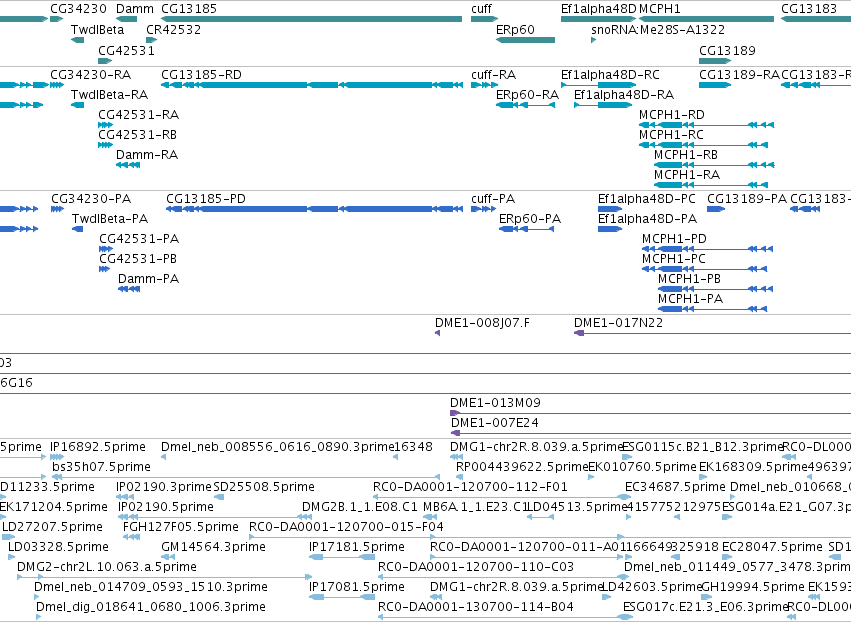Click the MCPH1-RB transcript label
The width and height of the screenshot is (851, 622).
[x=686, y=155]
